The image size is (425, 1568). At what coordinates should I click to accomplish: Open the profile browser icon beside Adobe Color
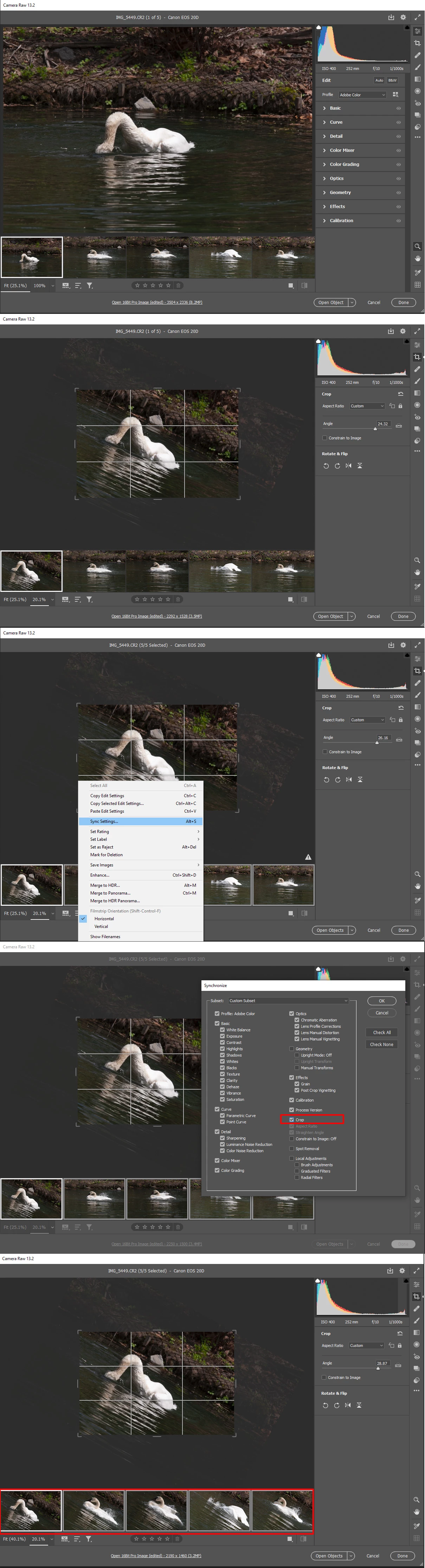pos(395,95)
